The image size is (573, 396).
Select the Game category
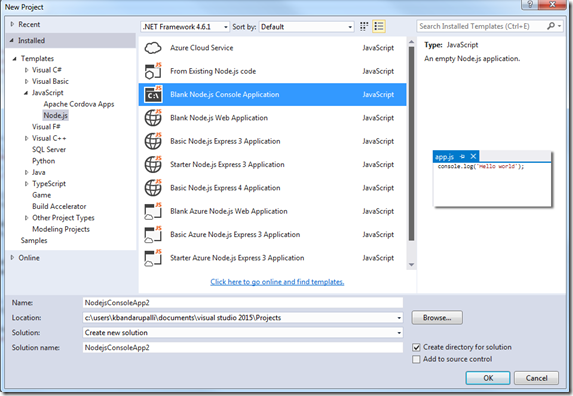click(x=41, y=195)
